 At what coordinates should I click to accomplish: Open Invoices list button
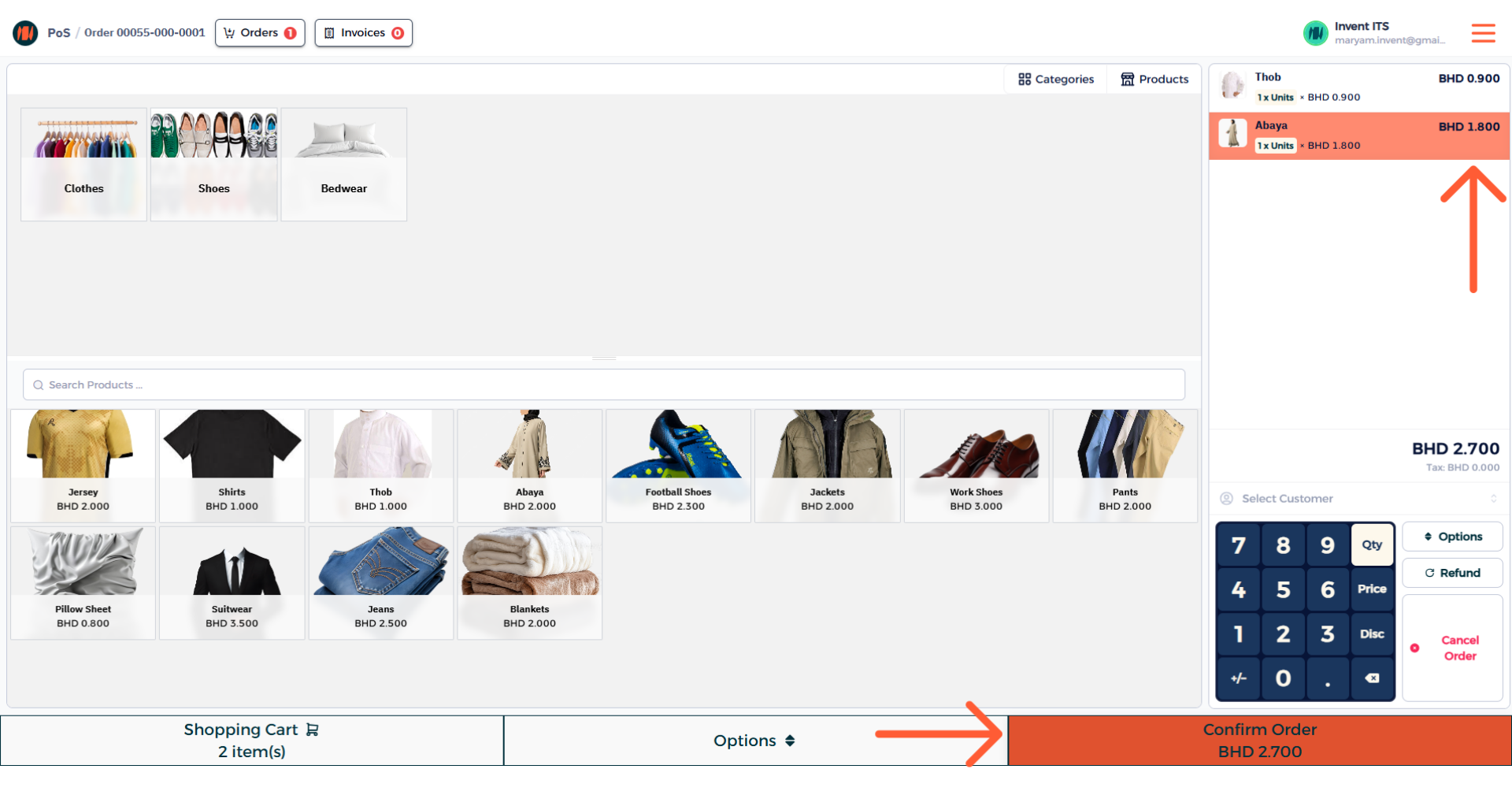coord(363,33)
